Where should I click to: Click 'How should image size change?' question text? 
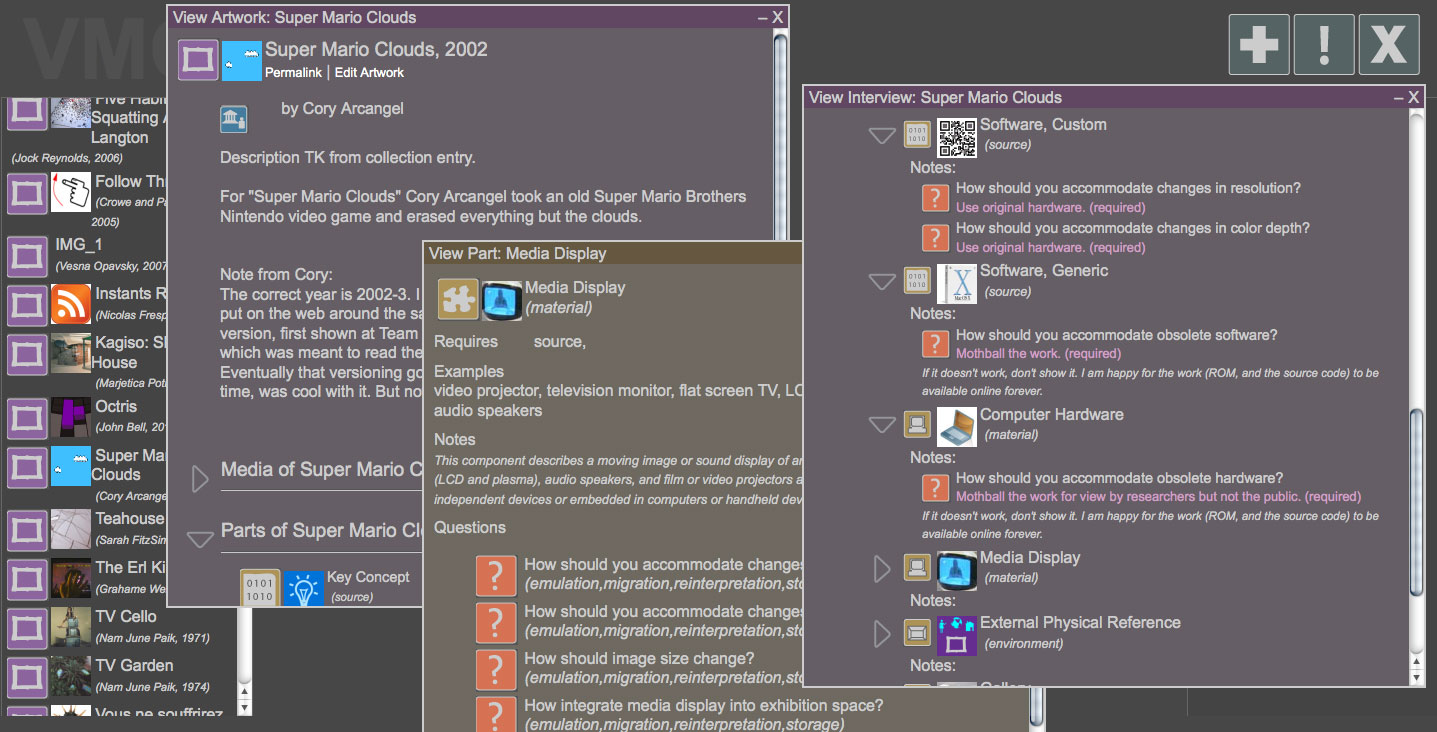point(639,658)
